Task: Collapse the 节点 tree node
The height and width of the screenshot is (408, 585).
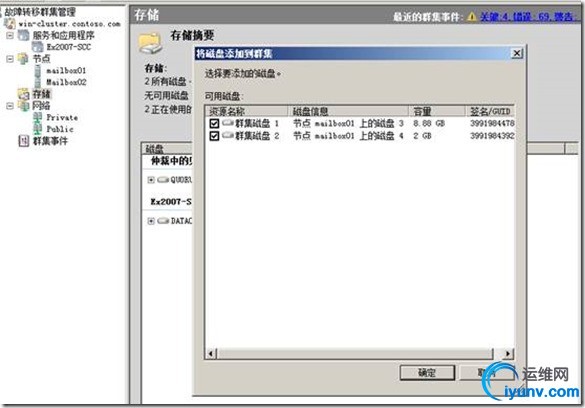Action: click(10, 59)
